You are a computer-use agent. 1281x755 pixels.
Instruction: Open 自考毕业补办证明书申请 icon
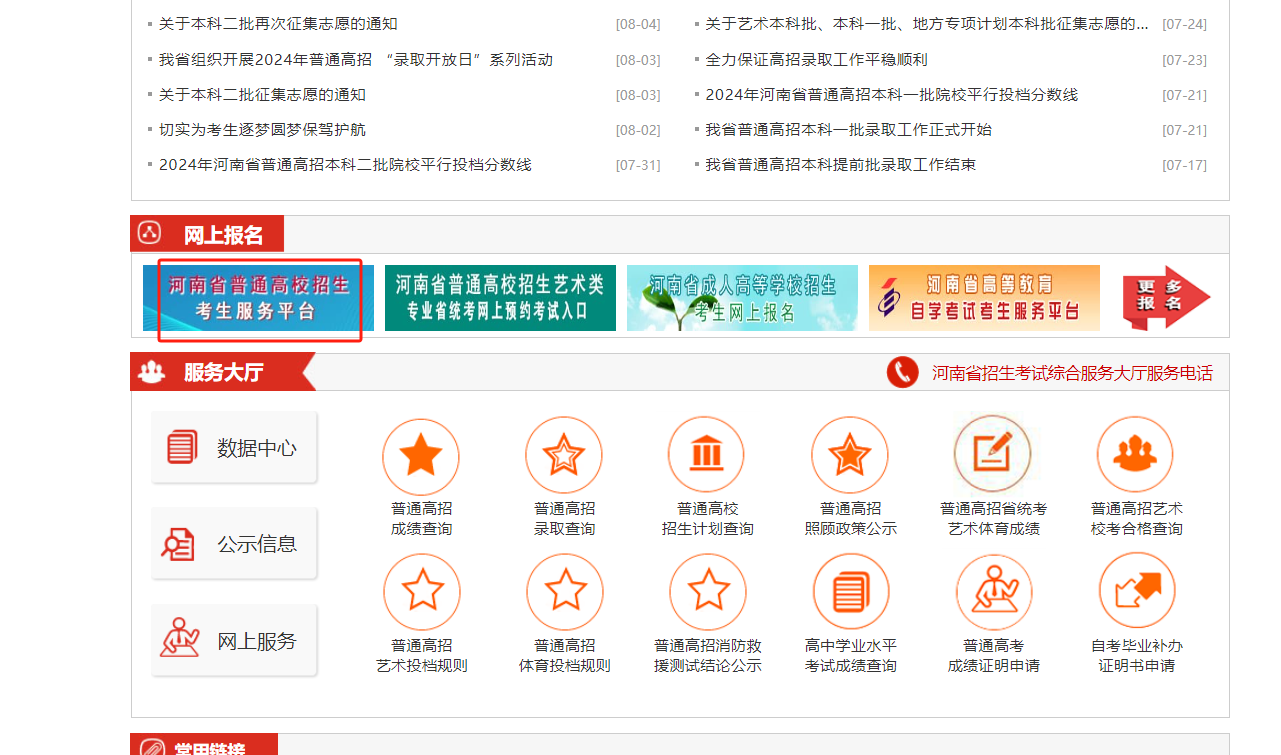1136,592
